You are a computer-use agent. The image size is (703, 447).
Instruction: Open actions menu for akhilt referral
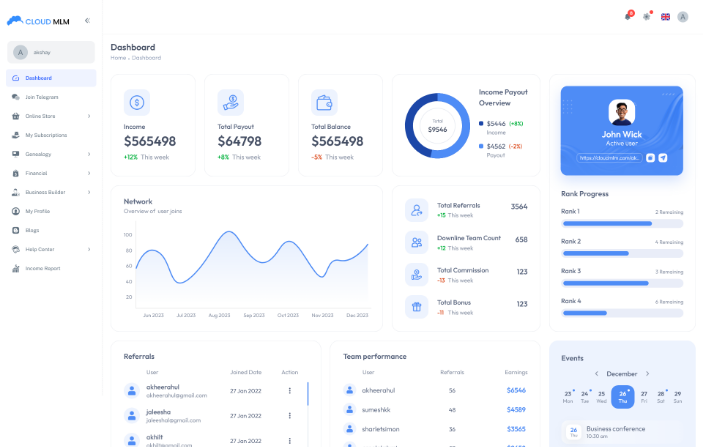(290, 441)
